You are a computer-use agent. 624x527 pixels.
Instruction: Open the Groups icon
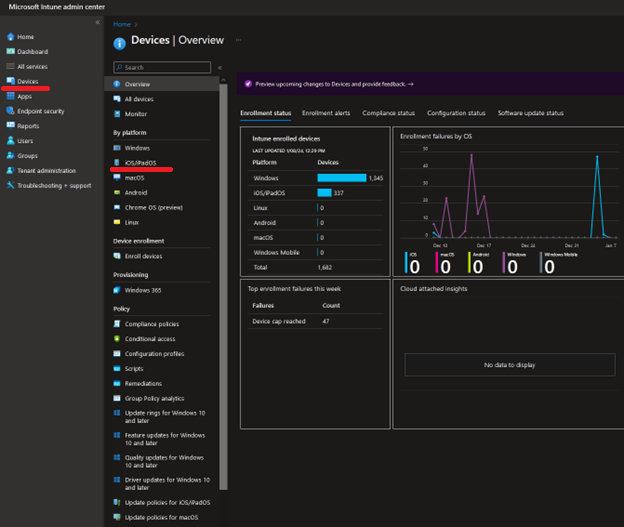(11, 156)
